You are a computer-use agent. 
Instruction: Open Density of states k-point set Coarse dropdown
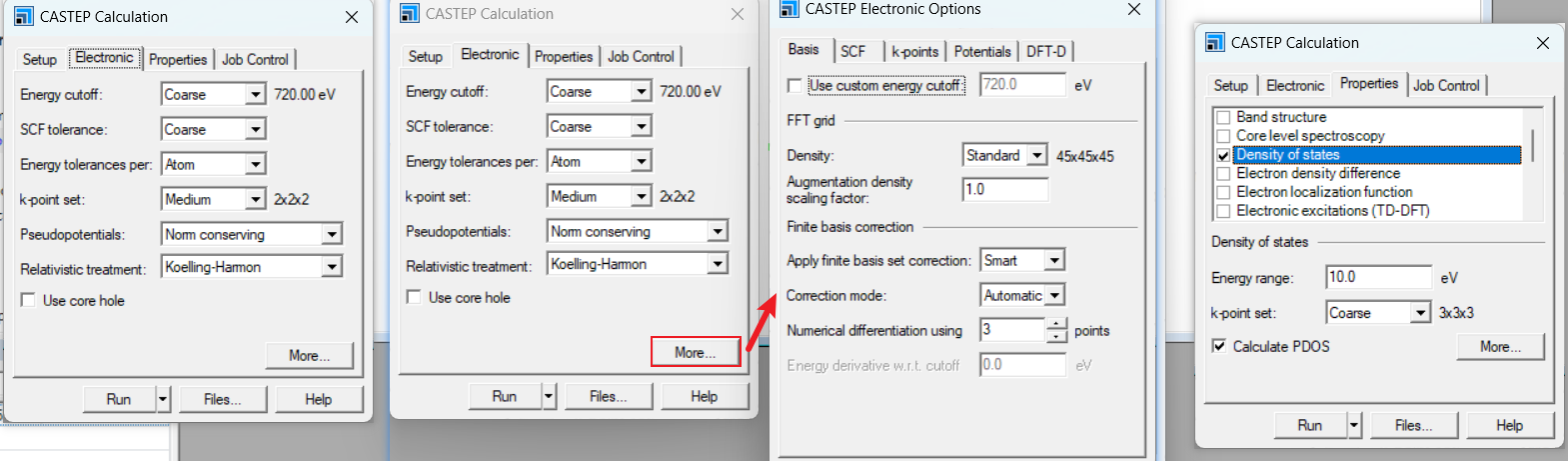pos(1421,313)
